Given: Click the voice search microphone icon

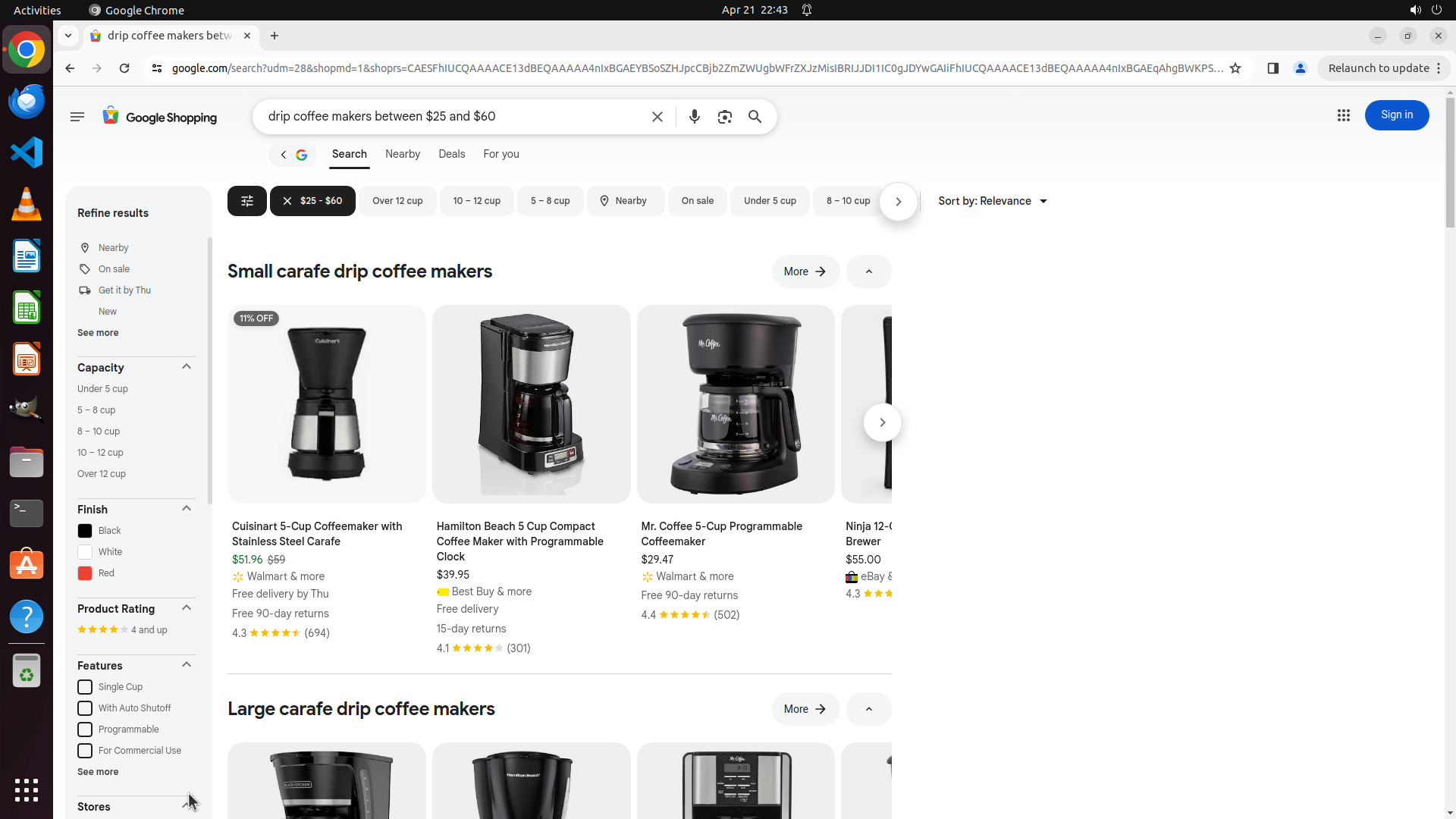Looking at the screenshot, I should (694, 117).
